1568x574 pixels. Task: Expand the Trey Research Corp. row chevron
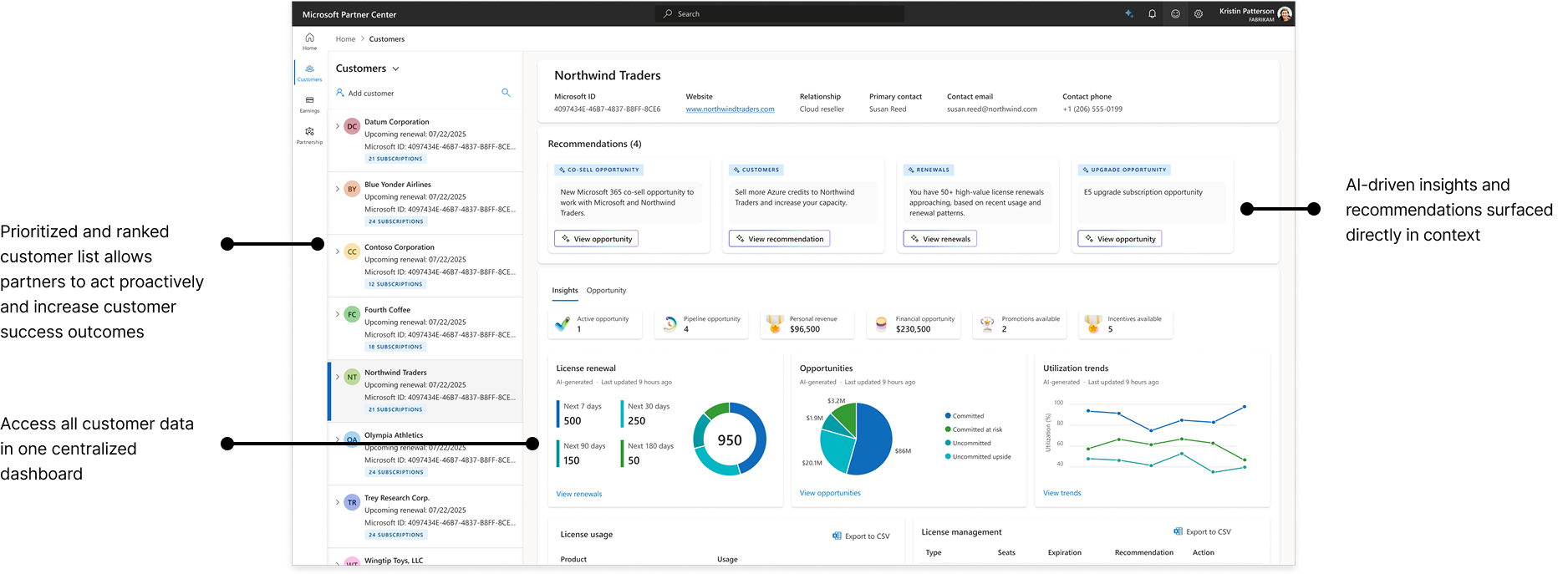click(338, 502)
